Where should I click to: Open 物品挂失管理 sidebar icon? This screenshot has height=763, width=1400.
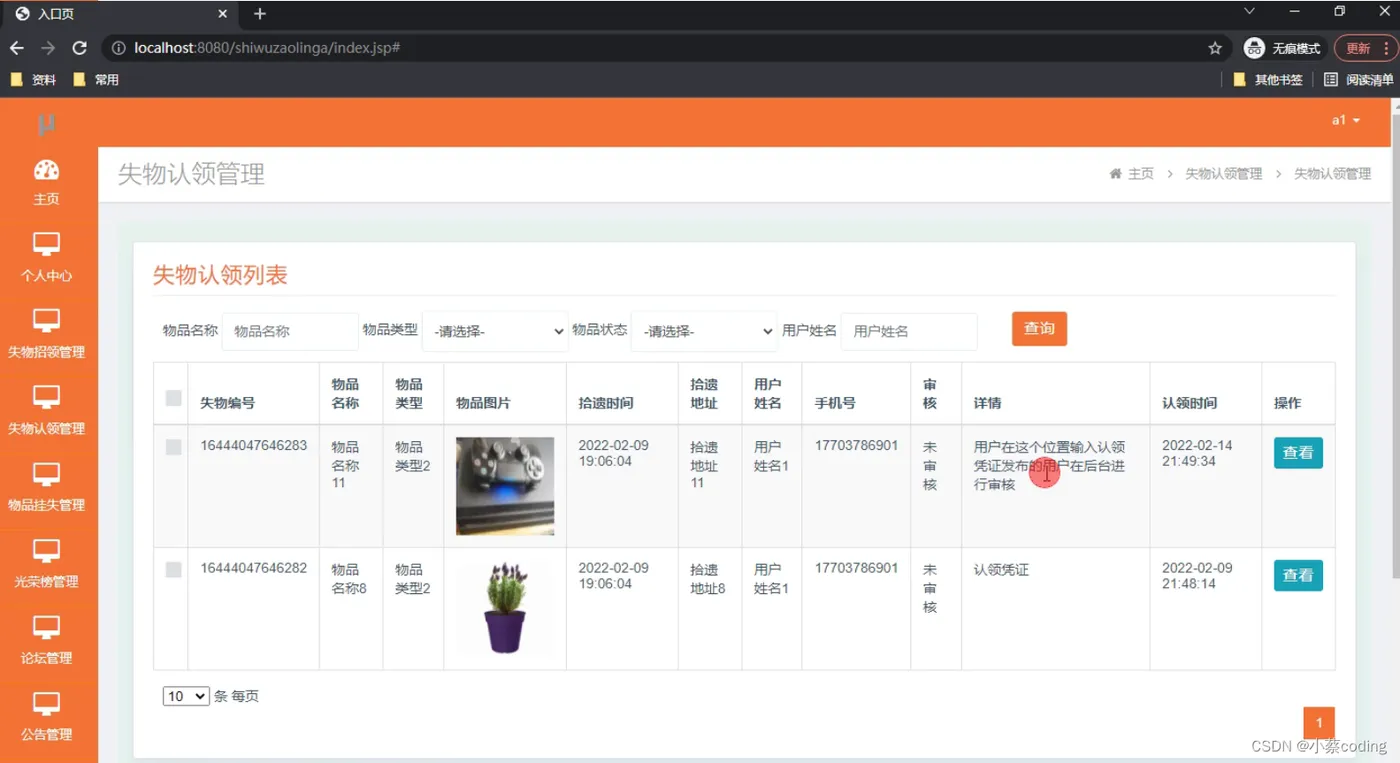point(47,474)
